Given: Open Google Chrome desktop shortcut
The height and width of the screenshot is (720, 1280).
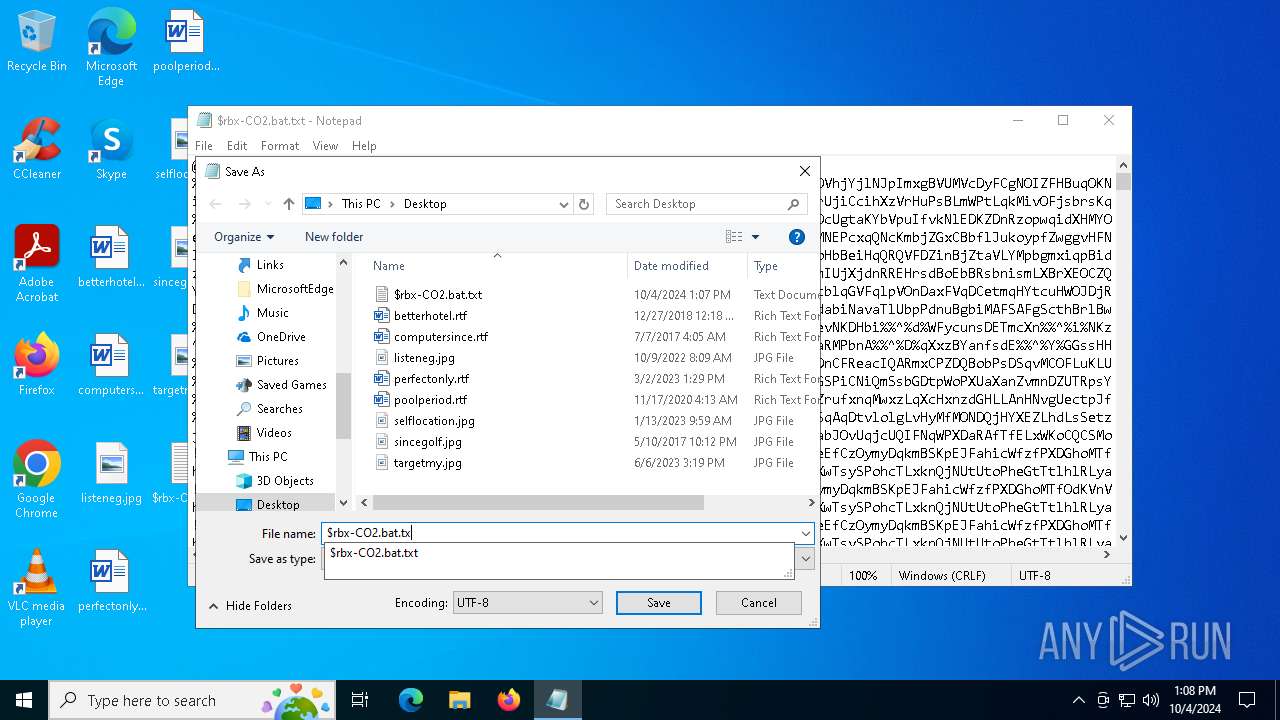Looking at the screenshot, I should 36,480.
